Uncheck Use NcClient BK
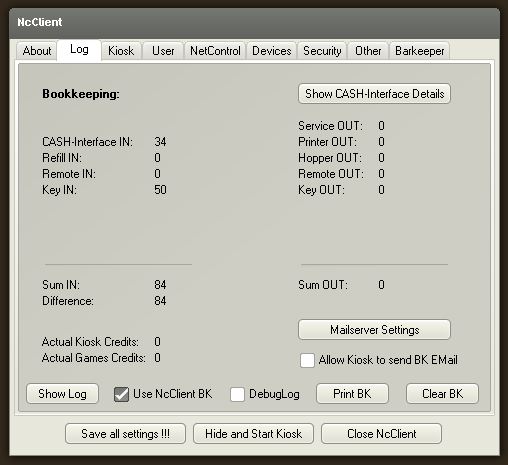Viewport: 508px width, 465px height. click(x=121, y=394)
